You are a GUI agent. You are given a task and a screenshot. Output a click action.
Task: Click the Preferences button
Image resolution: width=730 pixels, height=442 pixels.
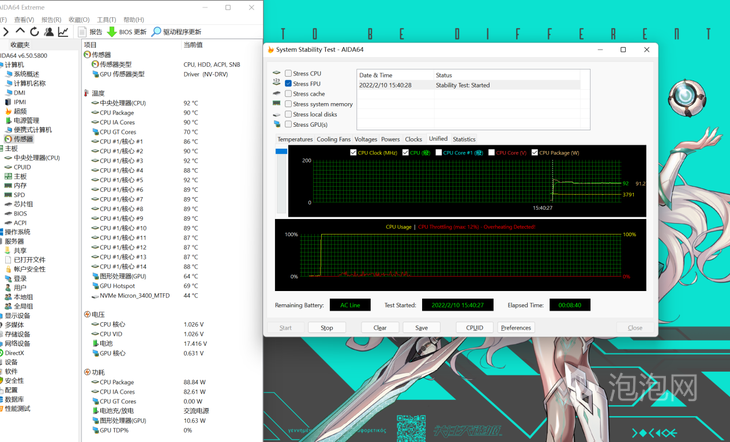(516, 327)
